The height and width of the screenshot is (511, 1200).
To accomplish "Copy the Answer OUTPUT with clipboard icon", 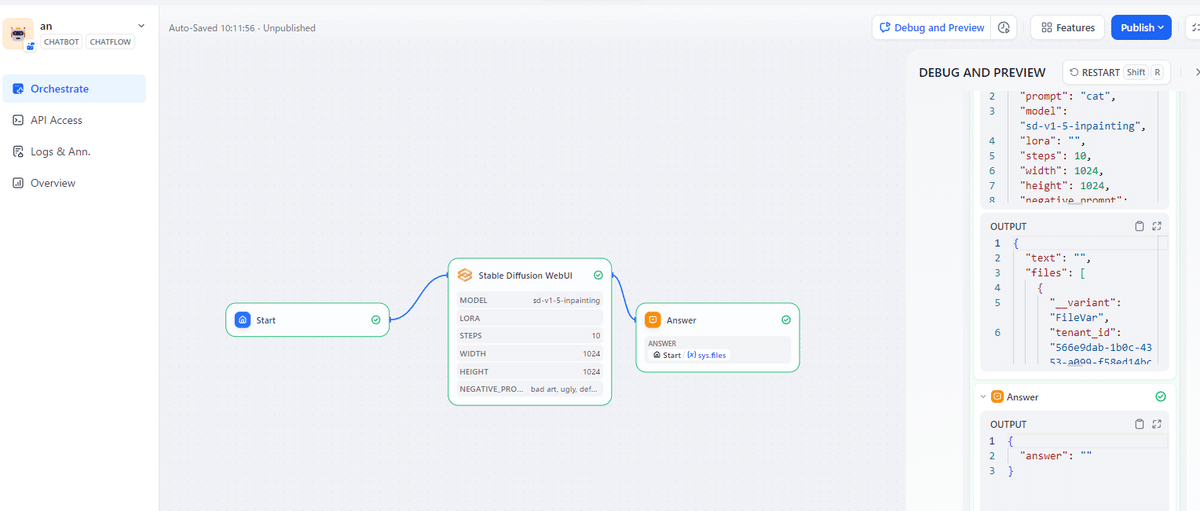I will click(x=1140, y=424).
